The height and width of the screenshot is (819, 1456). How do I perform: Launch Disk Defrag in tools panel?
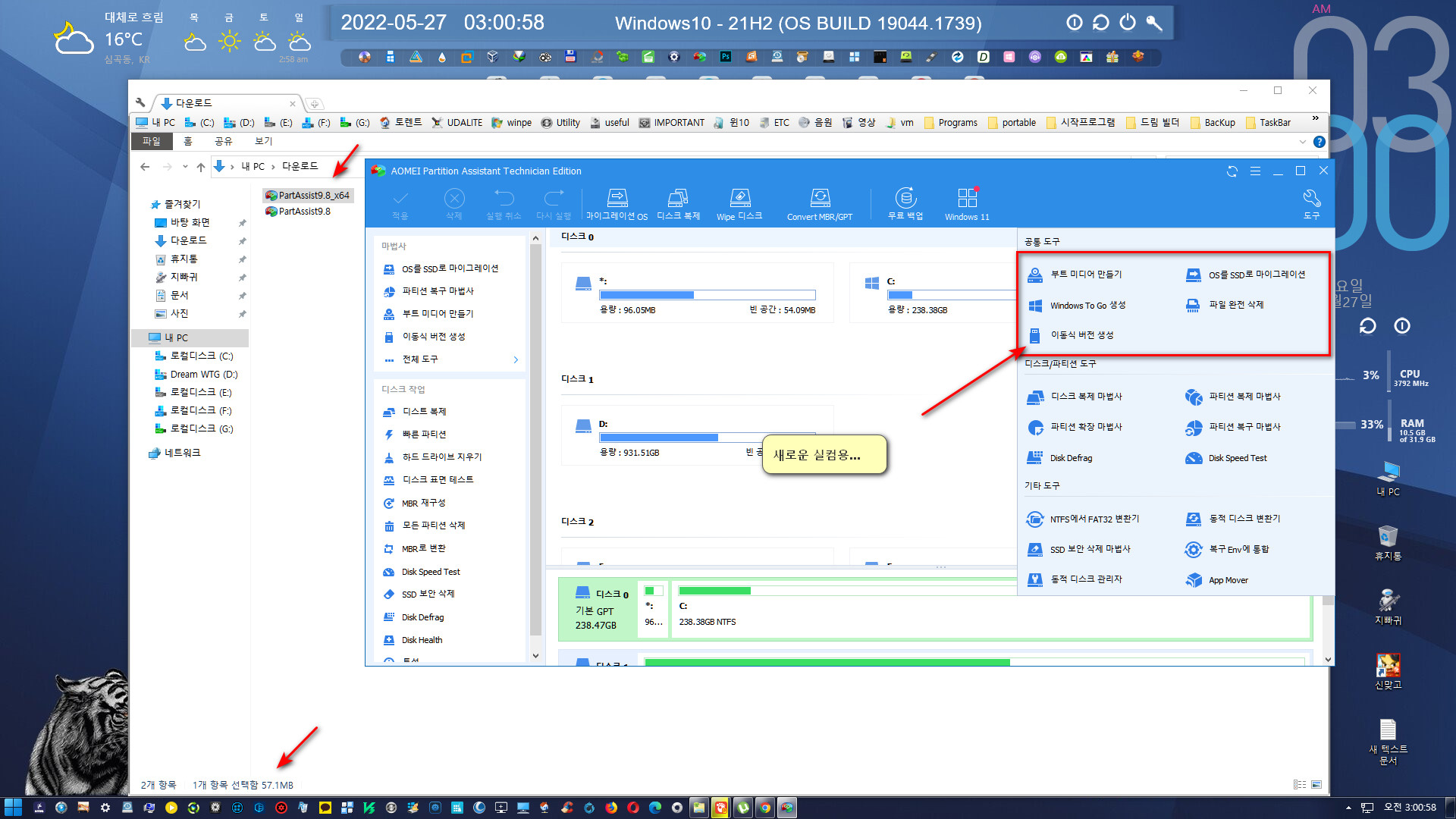pyautogui.click(x=1059, y=458)
